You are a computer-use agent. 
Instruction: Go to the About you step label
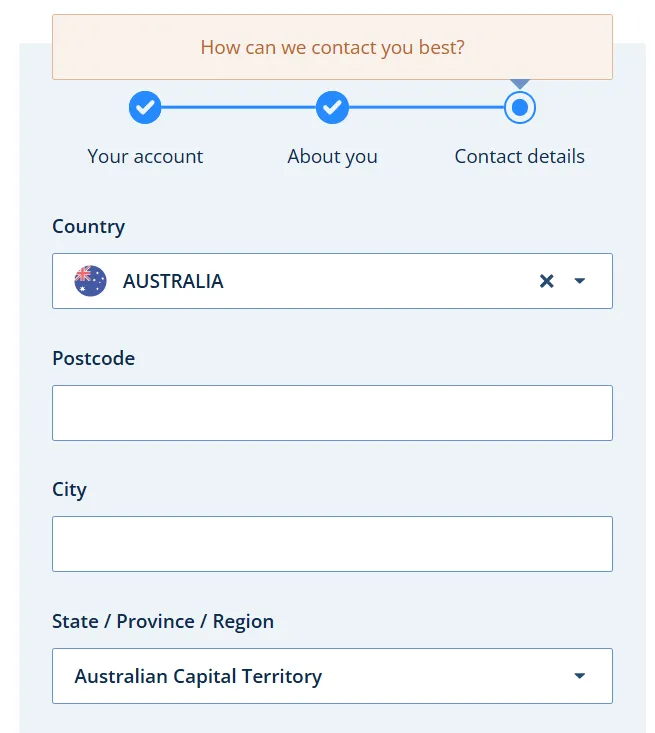[x=332, y=157]
